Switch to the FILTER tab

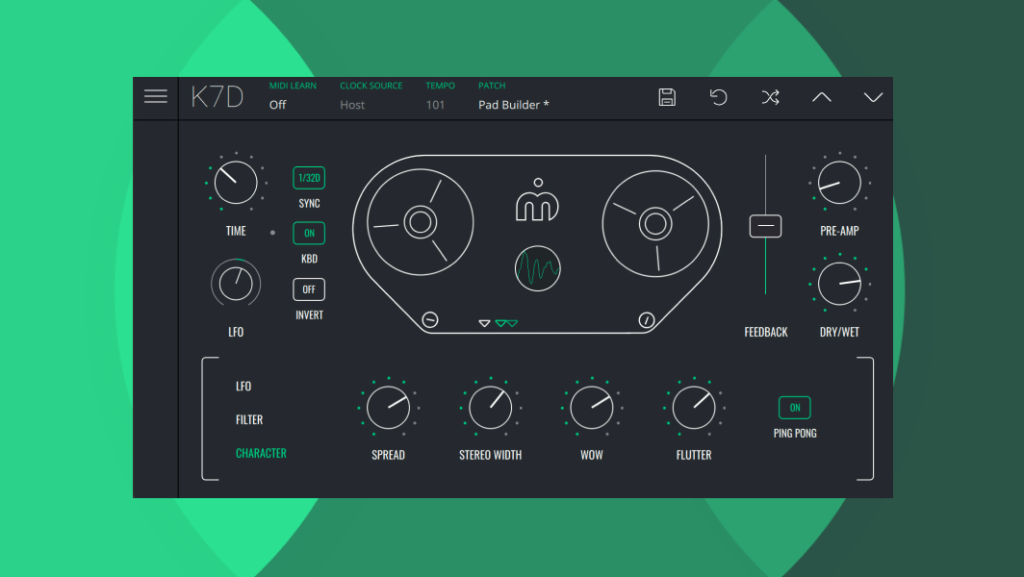(249, 420)
